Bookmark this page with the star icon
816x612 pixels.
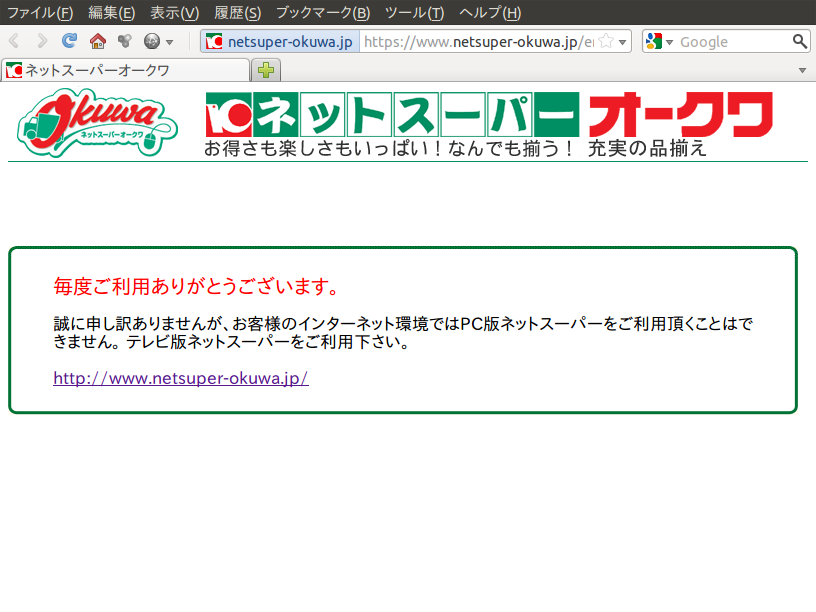coord(605,41)
